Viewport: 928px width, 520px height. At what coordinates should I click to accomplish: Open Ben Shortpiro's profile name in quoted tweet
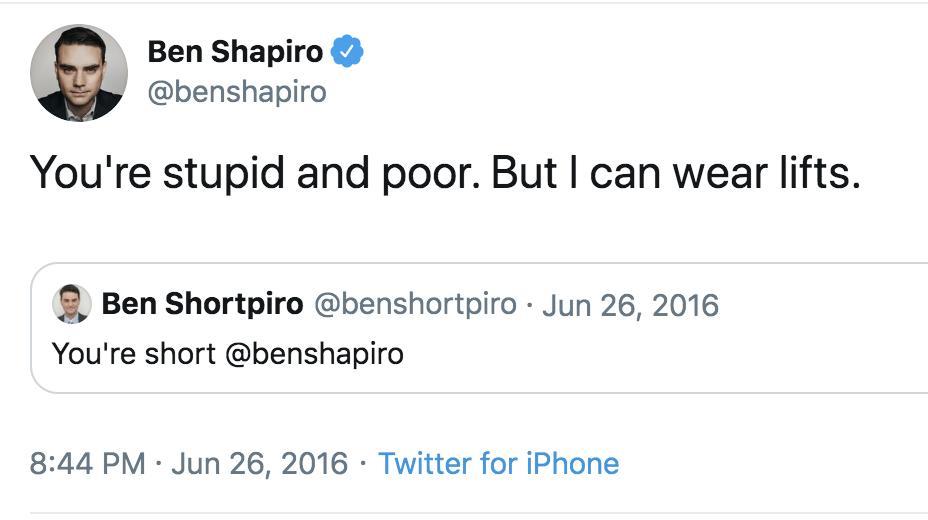pos(202,304)
